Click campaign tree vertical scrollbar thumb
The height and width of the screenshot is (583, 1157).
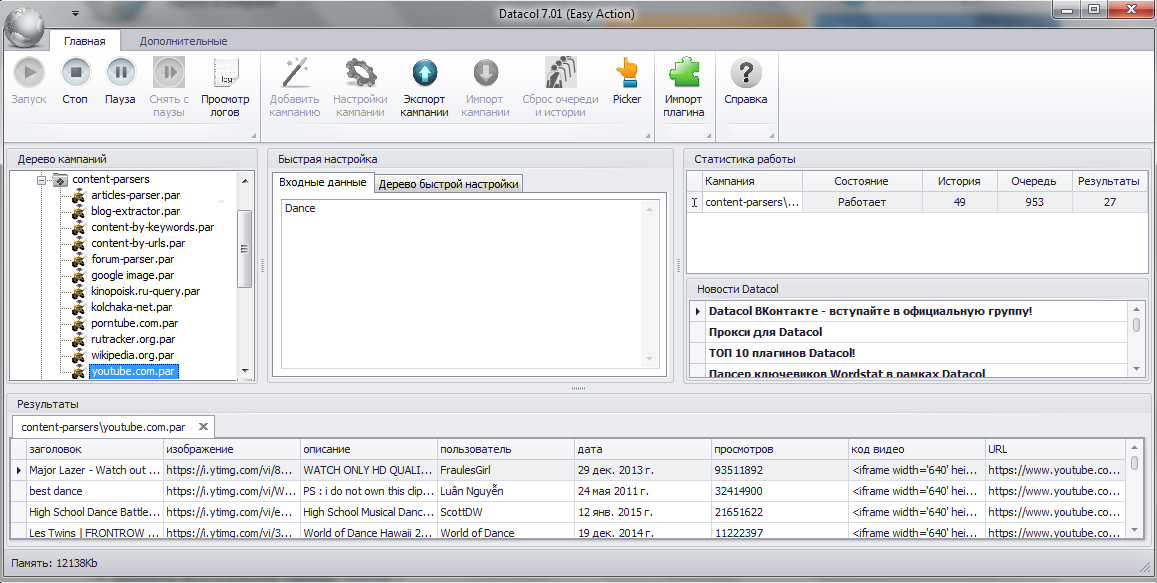[x=244, y=249]
